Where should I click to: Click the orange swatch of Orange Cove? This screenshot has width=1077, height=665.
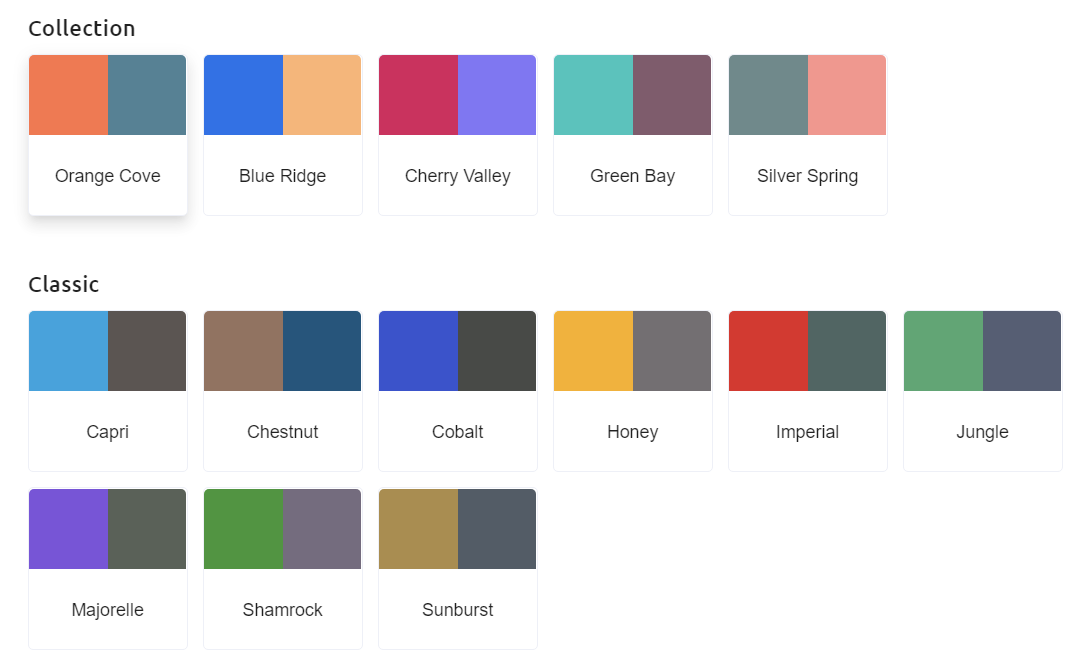[x=68, y=95]
